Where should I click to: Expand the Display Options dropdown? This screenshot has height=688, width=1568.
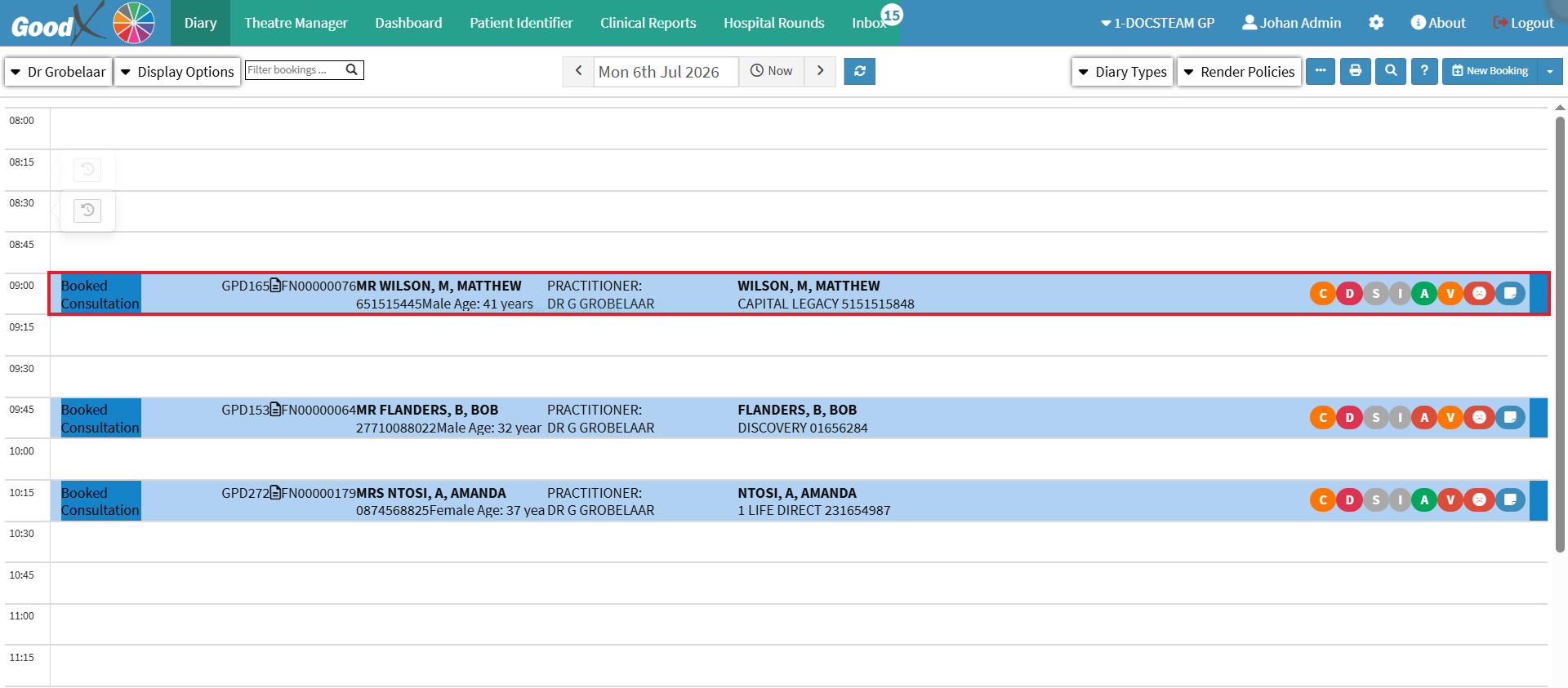pyautogui.click(x=177, y=72)
